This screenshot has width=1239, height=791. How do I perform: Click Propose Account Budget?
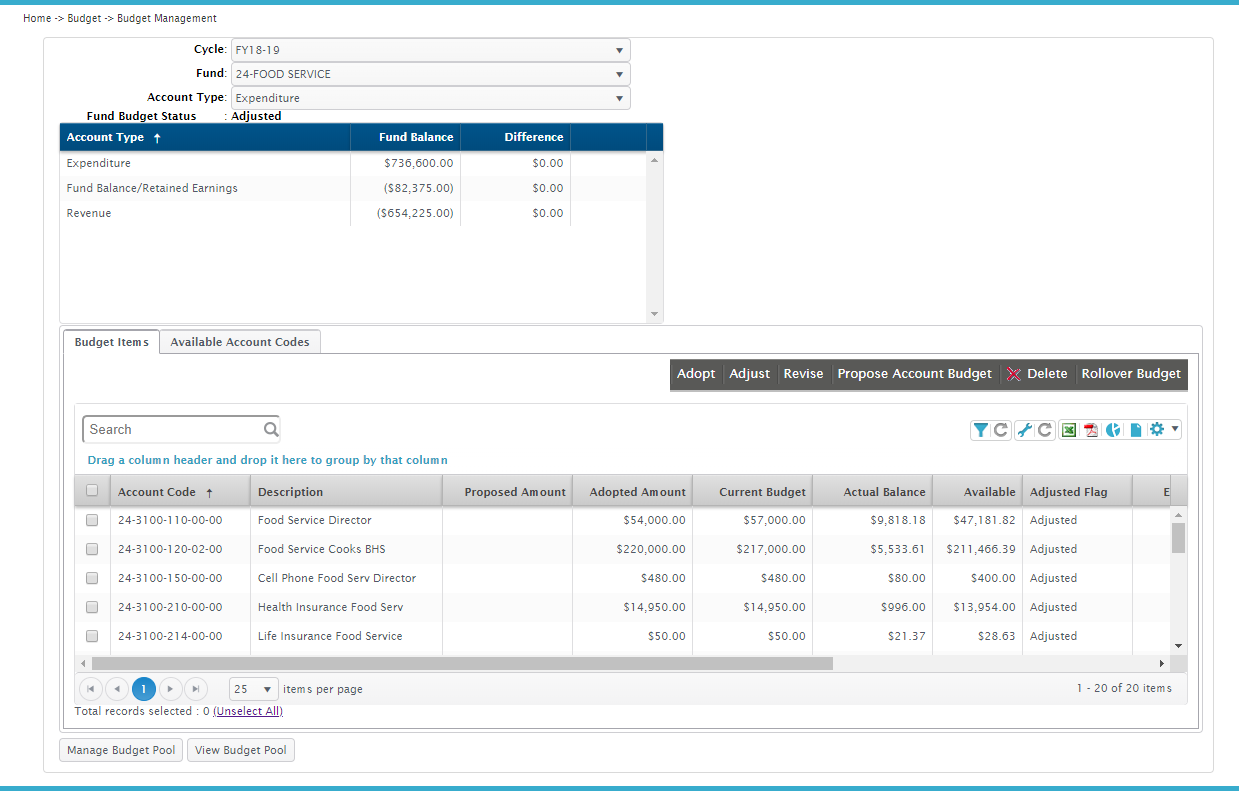pyautogui.click(x=915, y=374)
